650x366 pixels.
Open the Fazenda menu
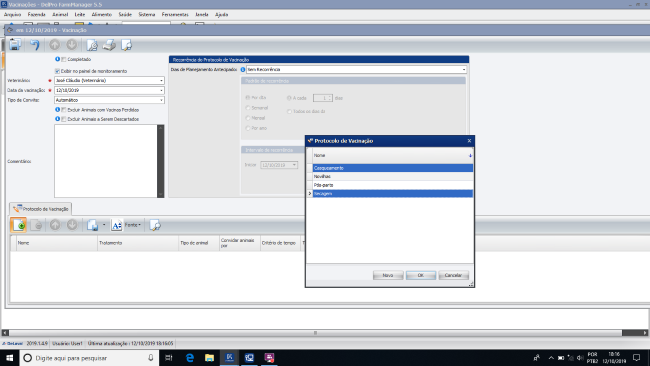36,15
